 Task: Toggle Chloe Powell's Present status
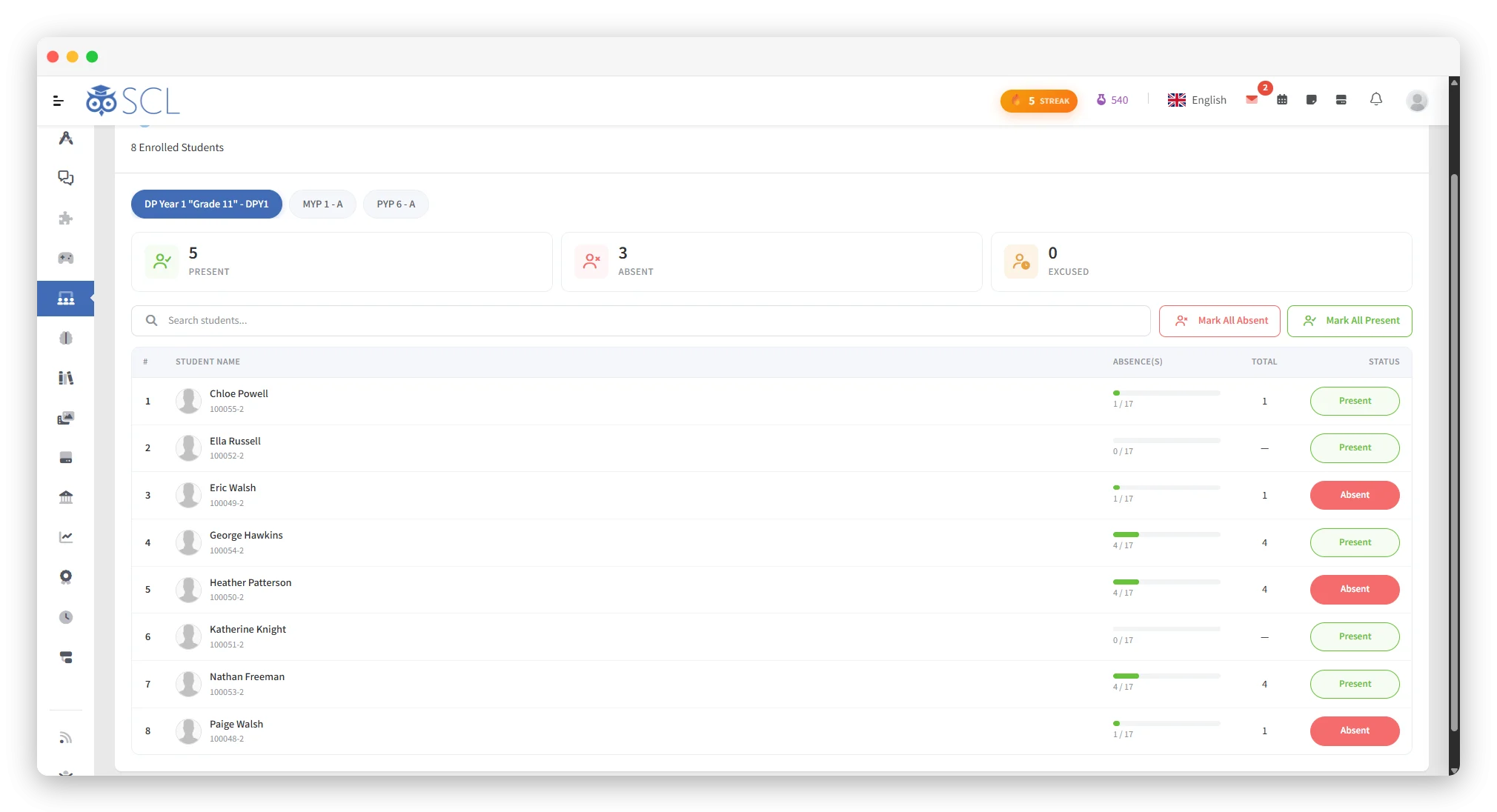coord(1355,401)
